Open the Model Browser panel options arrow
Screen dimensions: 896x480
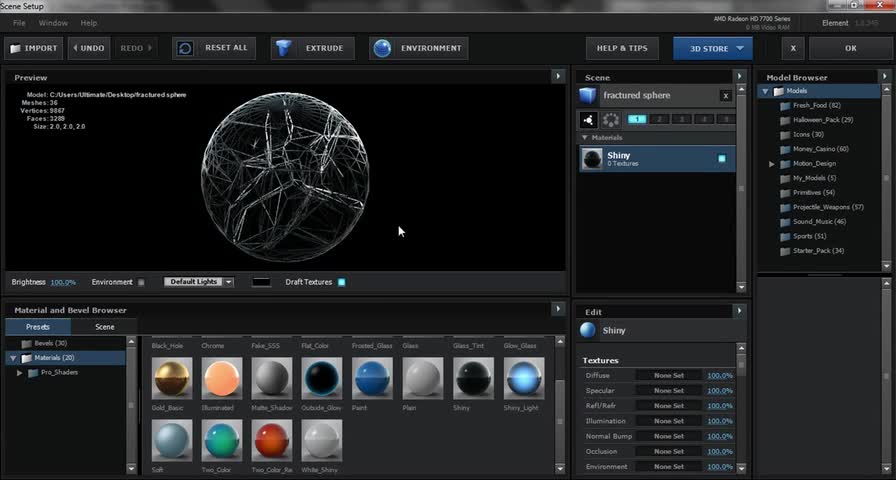coord(885,76)
